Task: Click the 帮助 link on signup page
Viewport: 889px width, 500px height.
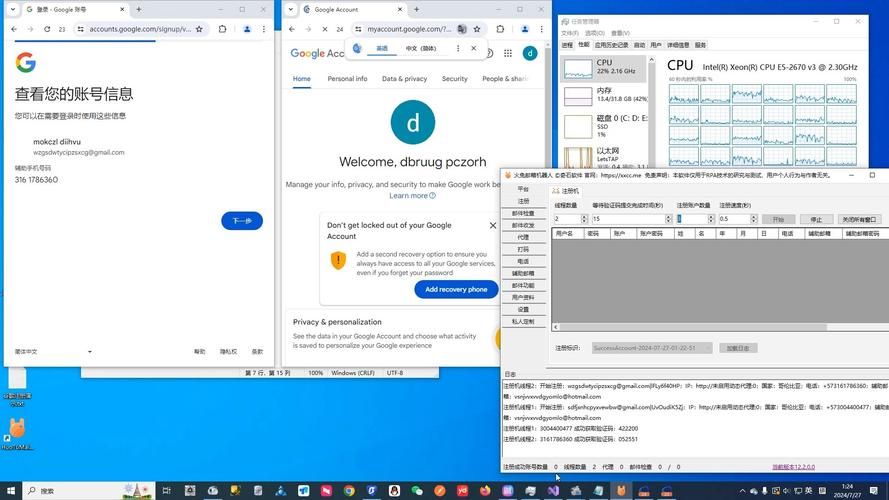Action: (200, 351)
